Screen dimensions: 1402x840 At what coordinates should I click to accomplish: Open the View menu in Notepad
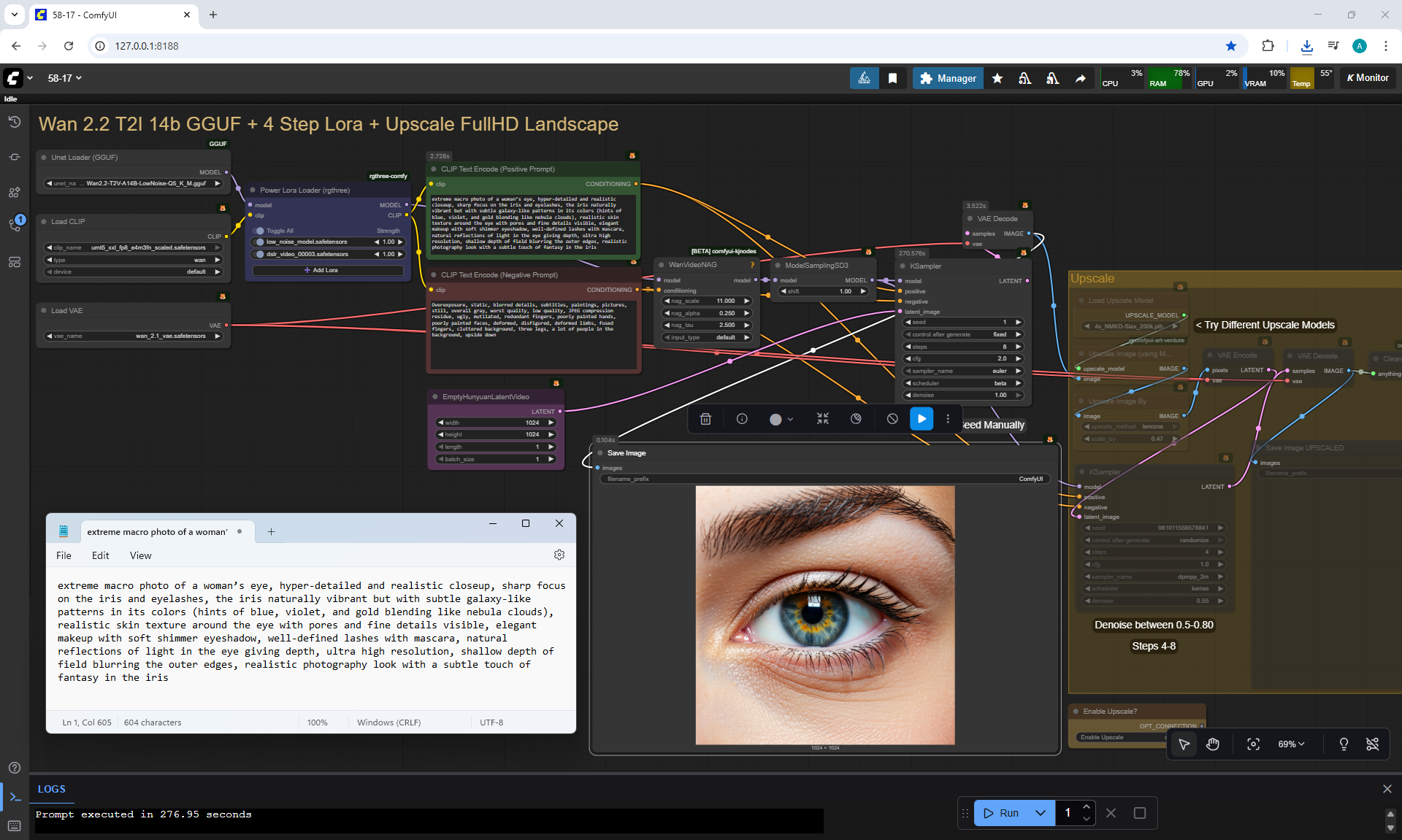pos(140,555)
